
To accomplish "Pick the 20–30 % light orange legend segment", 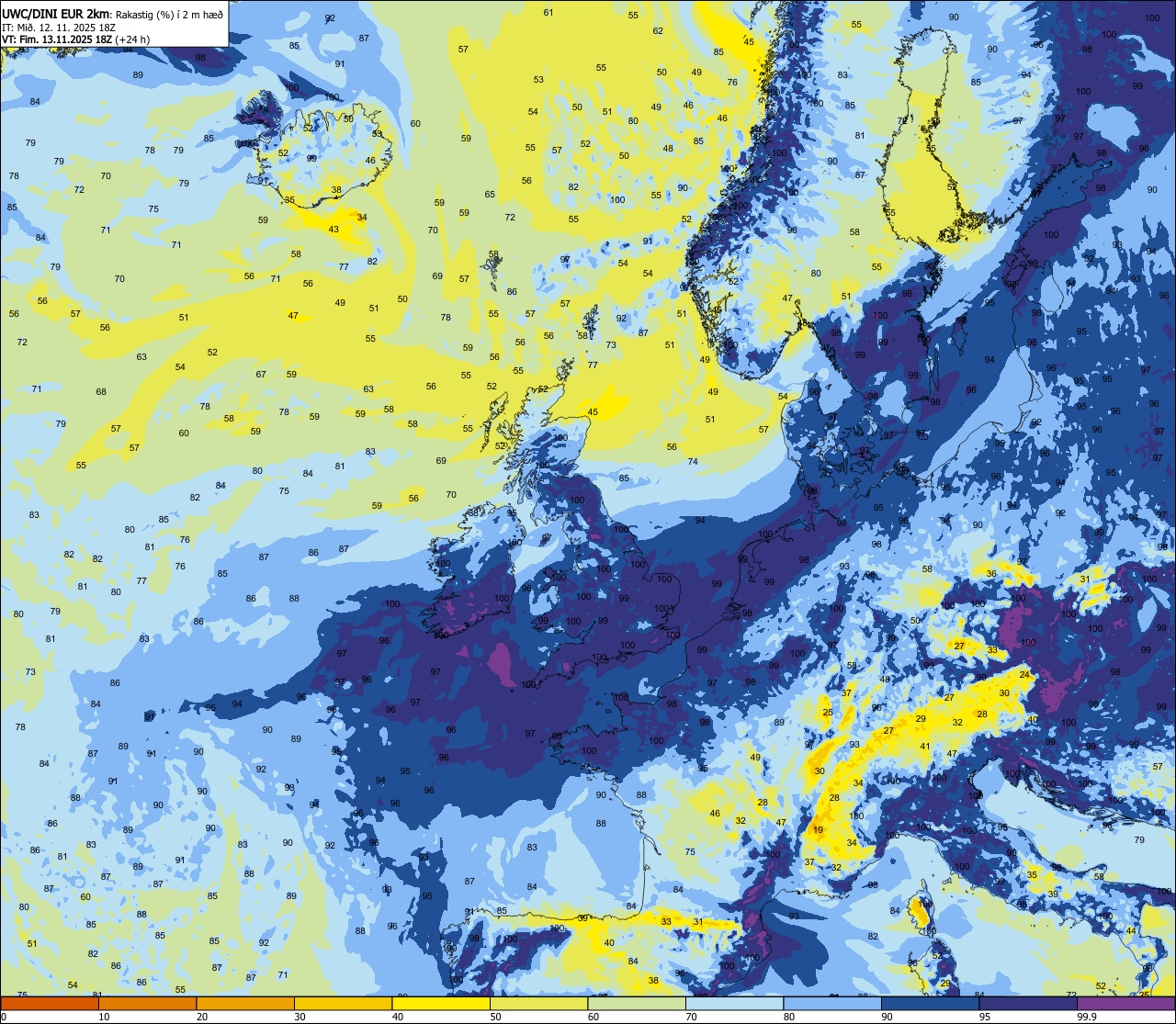I will (x=245, y=1003).
